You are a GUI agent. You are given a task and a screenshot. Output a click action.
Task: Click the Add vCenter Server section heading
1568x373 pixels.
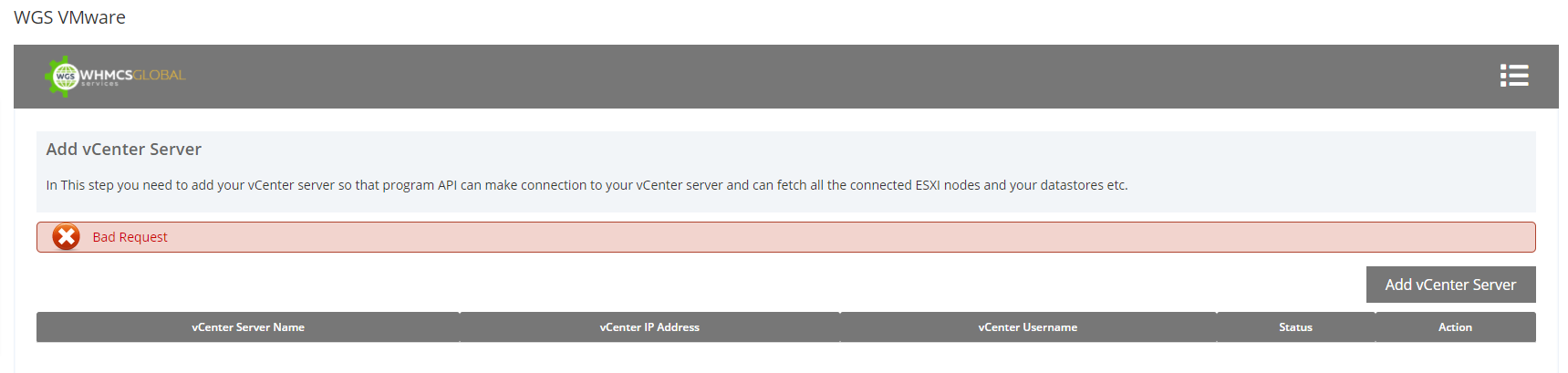[124, 150]
